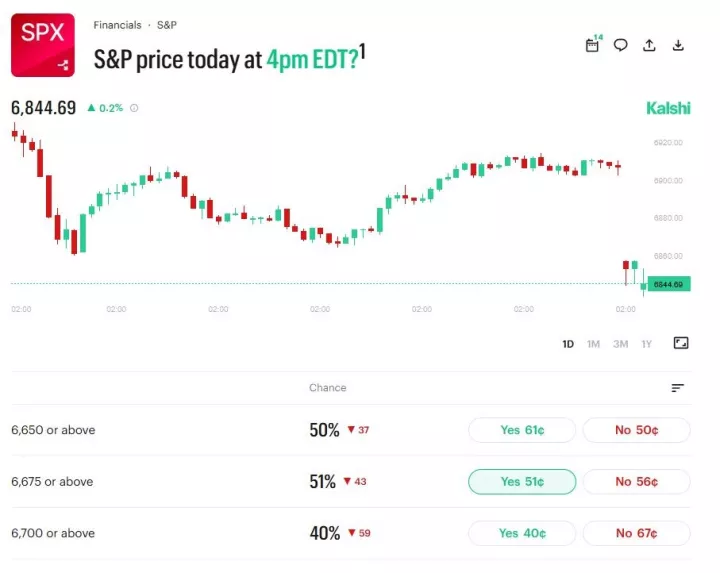This screenshot has height=573, width=720.
Task: Switch to the 1M chart range
Action: [593, 344]
